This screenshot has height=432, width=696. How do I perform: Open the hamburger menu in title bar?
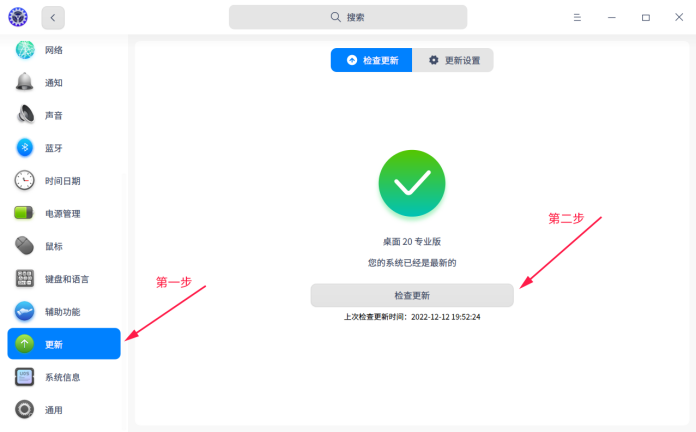[x=577, y=17]
